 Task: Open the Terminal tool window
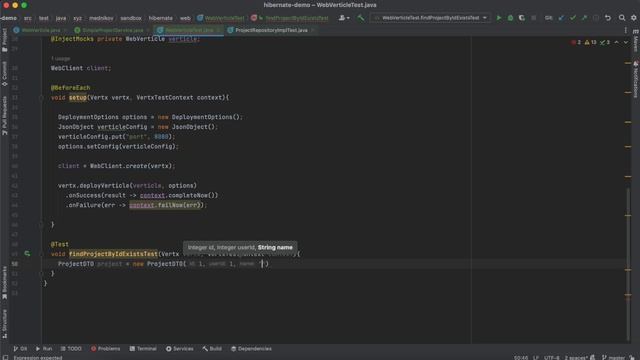click(x=143, y=349)
